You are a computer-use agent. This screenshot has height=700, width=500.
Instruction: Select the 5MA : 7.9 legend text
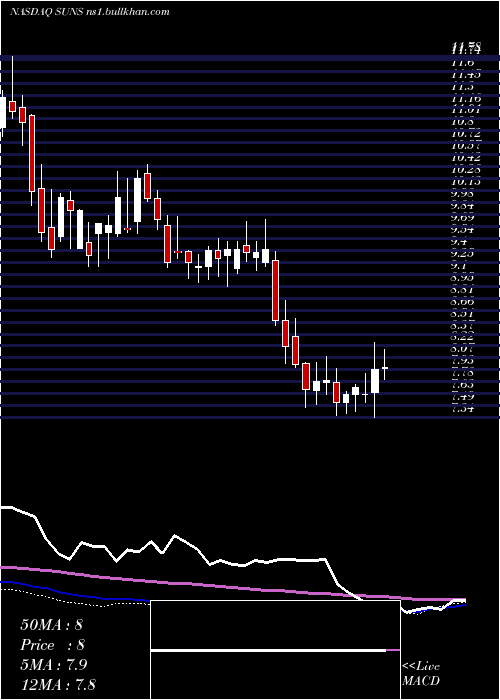[54, 665]
